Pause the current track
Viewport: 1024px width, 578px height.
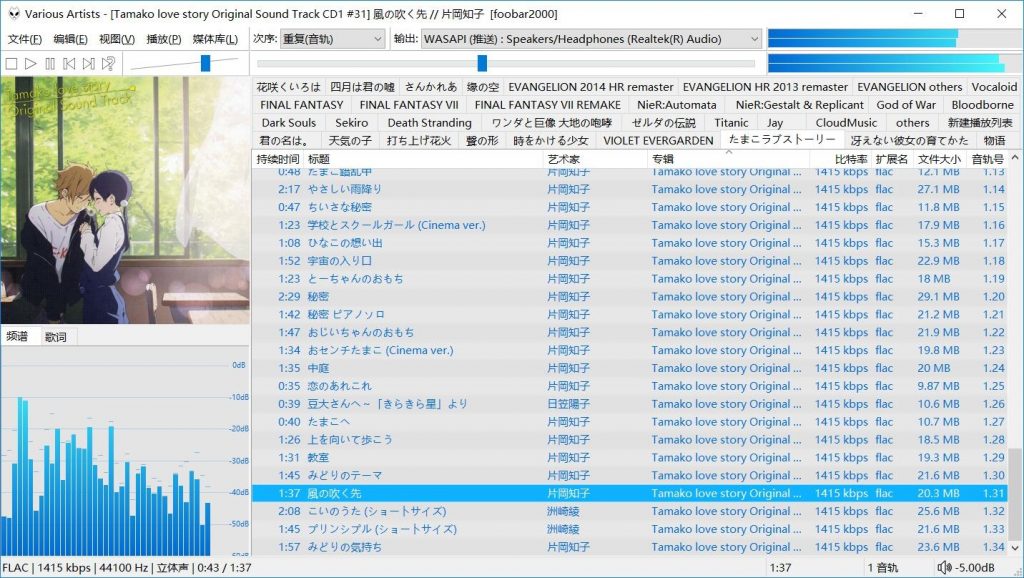pos(50,63)
